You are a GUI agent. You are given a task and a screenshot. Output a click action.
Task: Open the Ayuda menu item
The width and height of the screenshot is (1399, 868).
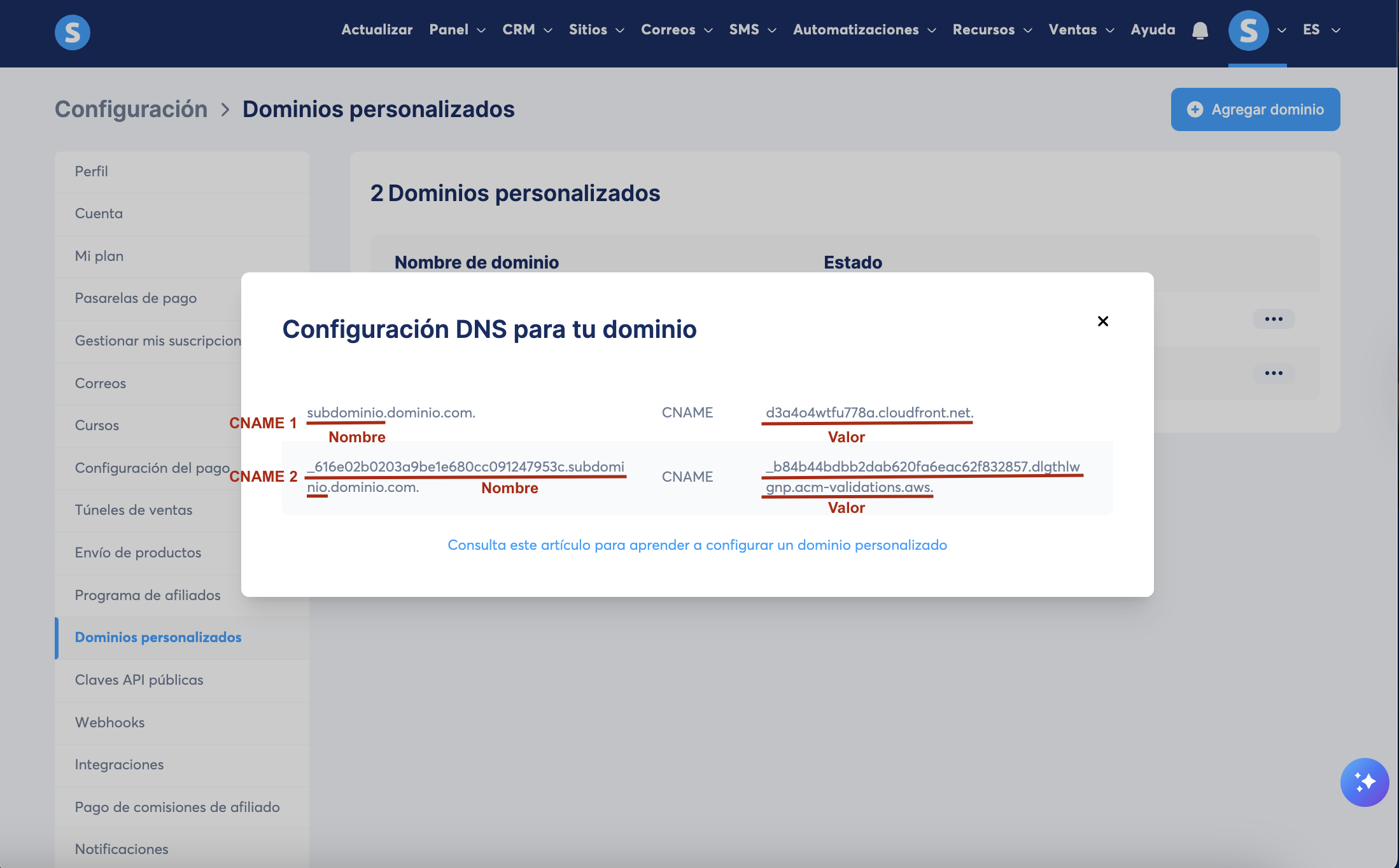click(x=1153, y=30)
